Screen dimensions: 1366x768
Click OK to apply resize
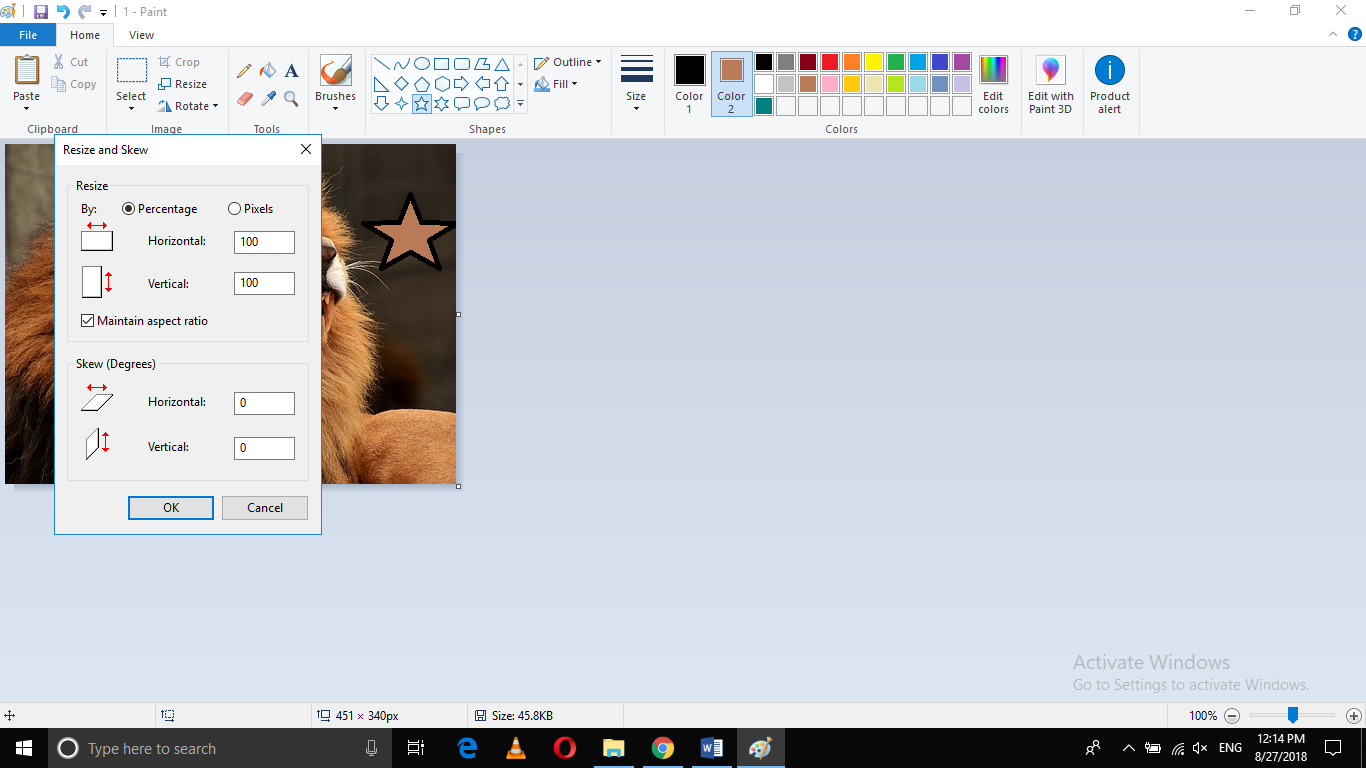(170, 507)
